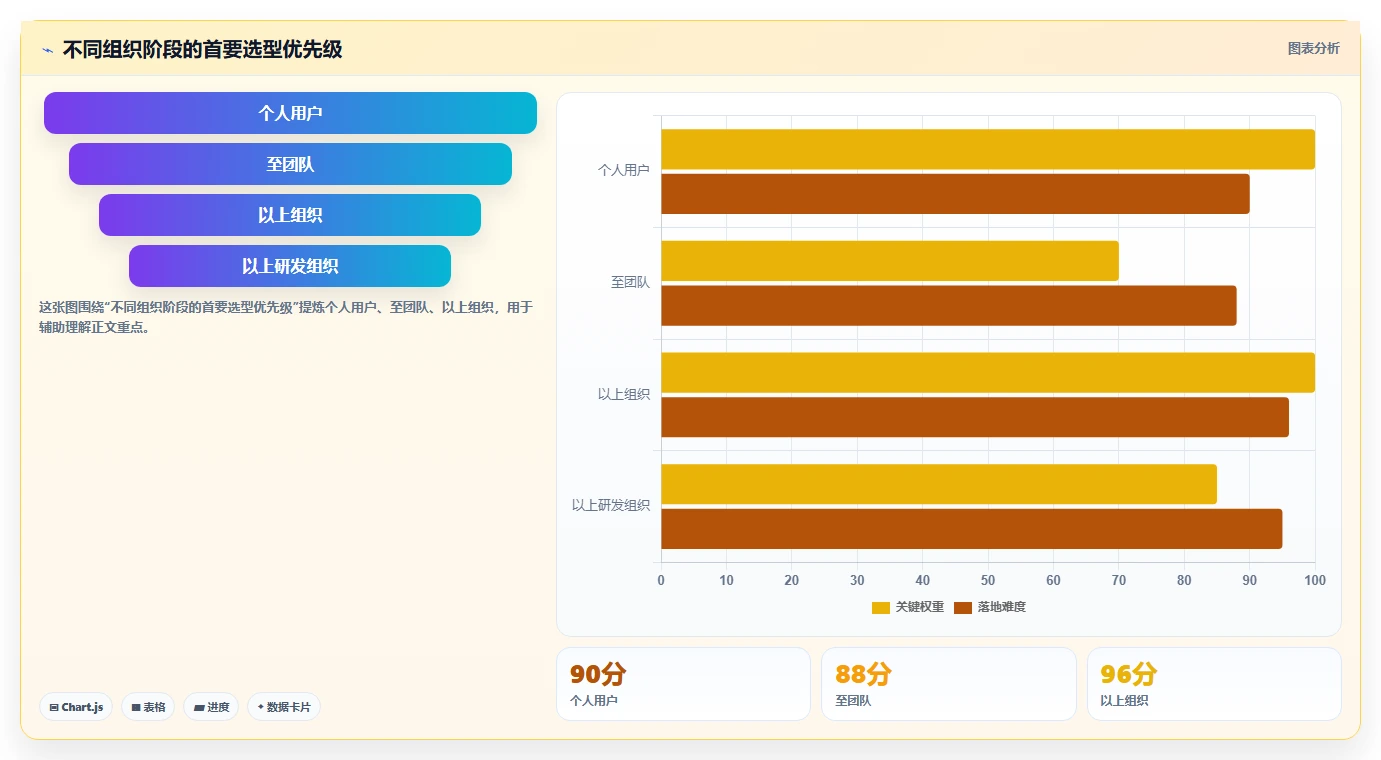Click the 至团队 落地难度 brown bar

click(x=949, y=306)
